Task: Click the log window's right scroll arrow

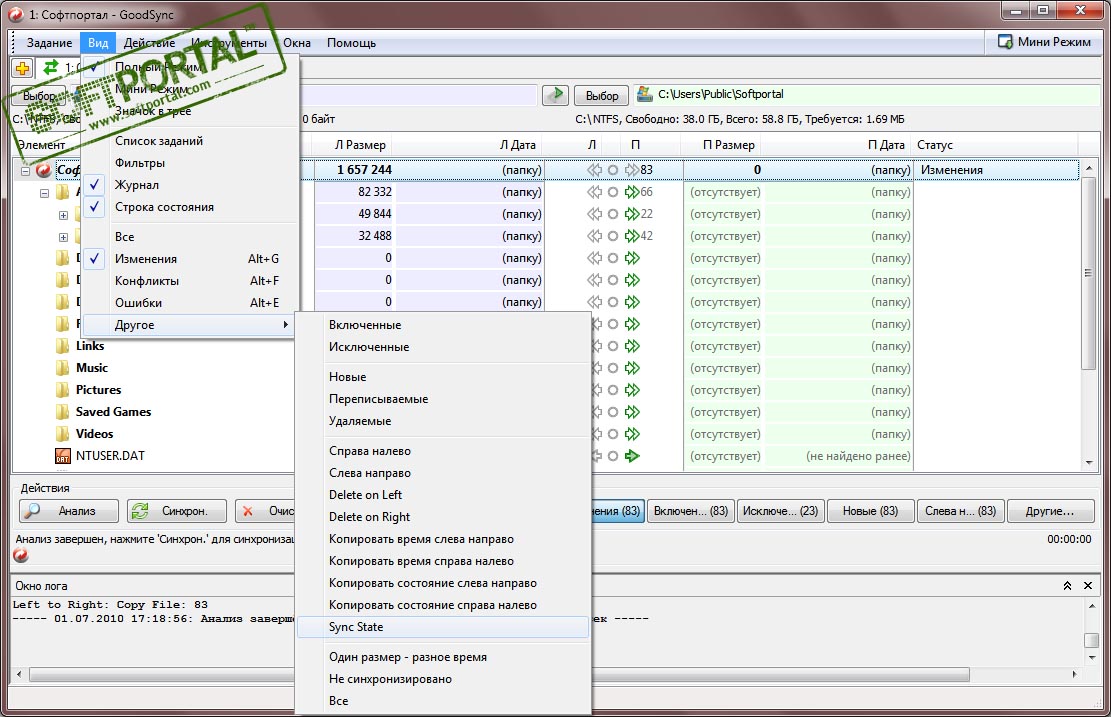Action: click(x=1074, y=674)
